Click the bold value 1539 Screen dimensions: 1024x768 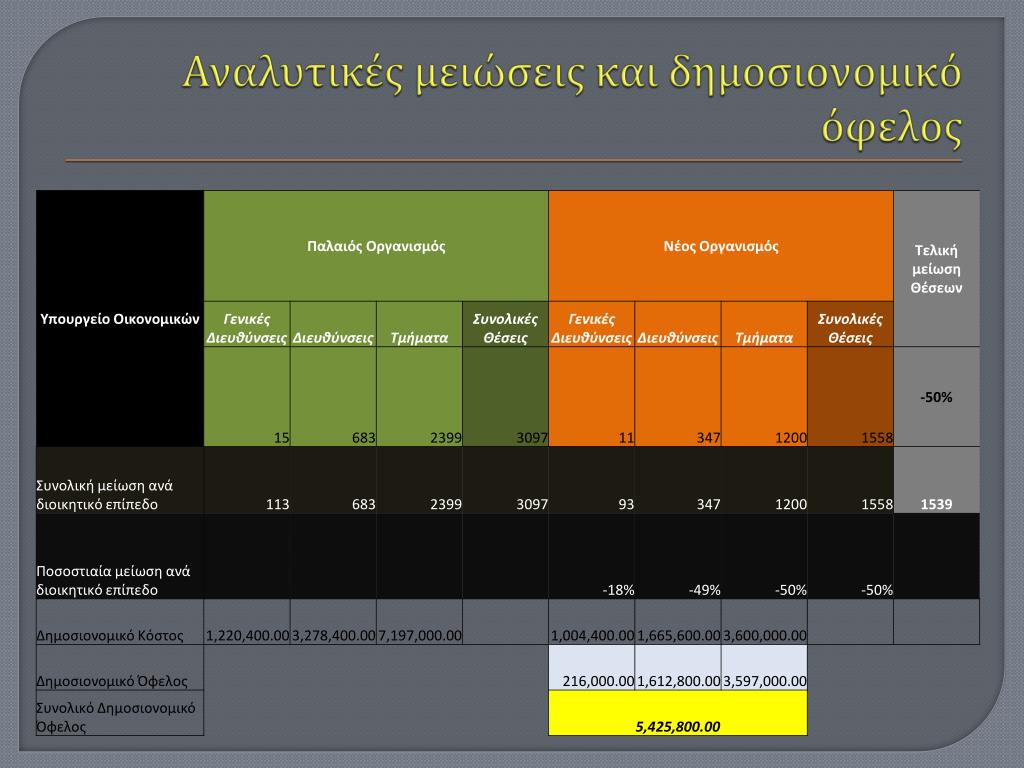click(936, 504)
